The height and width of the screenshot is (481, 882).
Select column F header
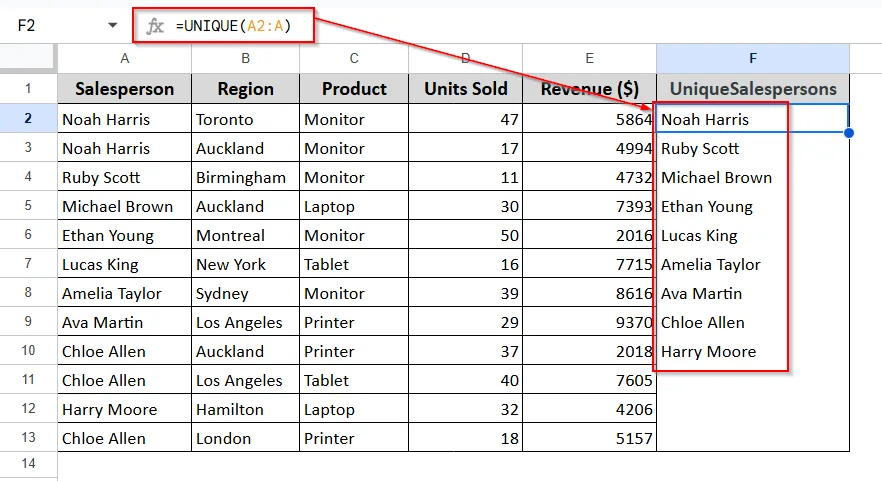(753, 59)
